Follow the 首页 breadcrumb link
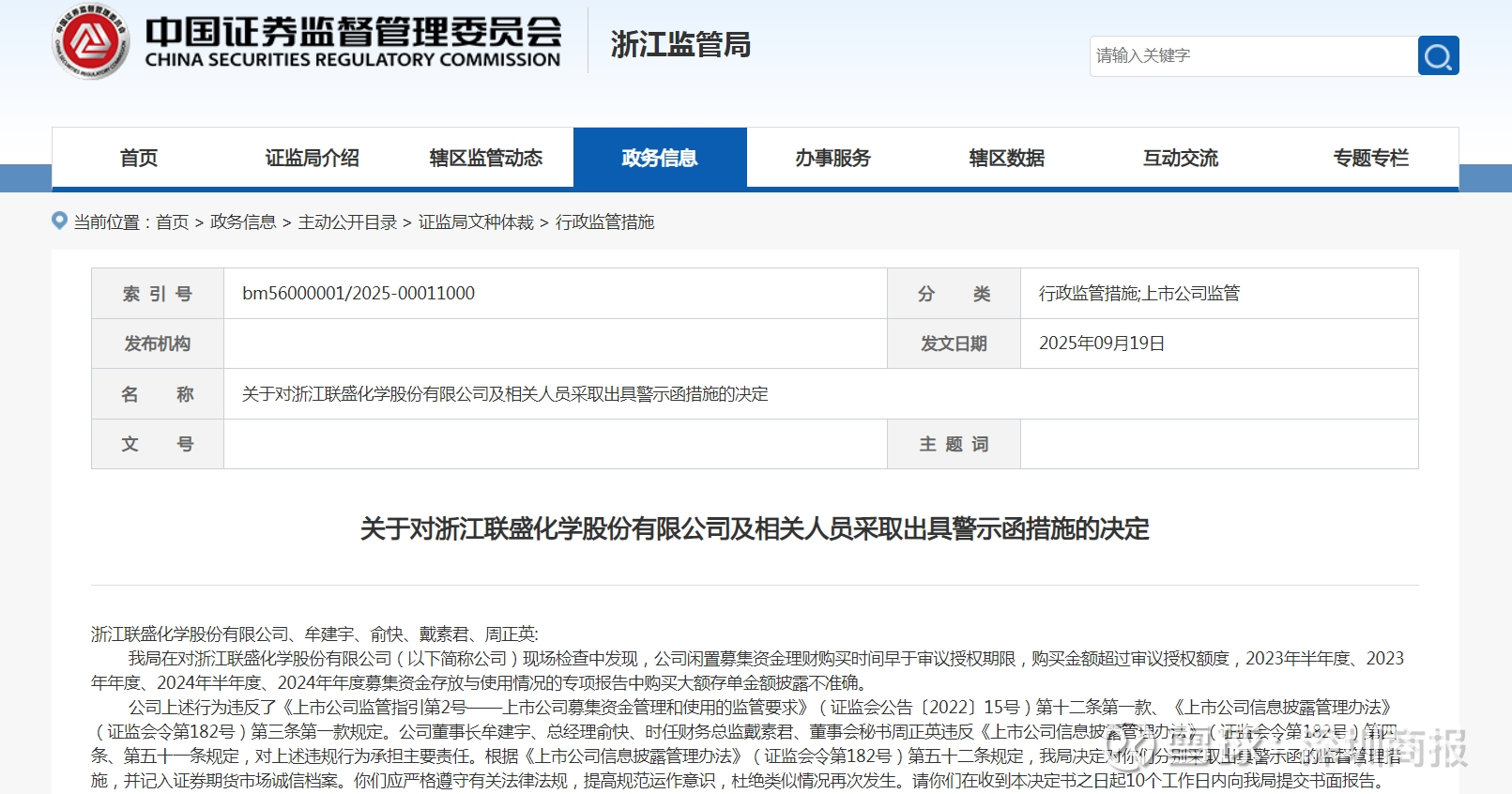1512x794 pixels. (173, 222)
